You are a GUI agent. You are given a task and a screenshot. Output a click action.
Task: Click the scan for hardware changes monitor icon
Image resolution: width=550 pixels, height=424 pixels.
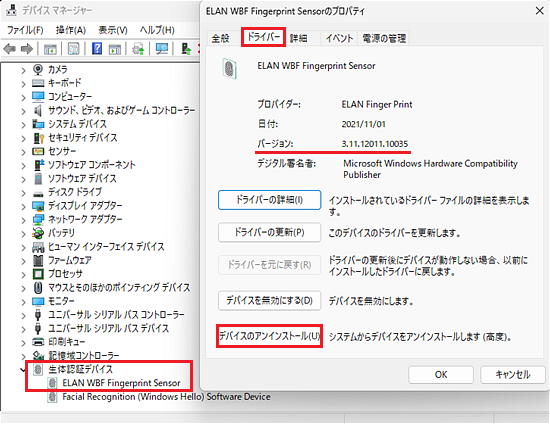pyautogui.click(x=162, y=49)
